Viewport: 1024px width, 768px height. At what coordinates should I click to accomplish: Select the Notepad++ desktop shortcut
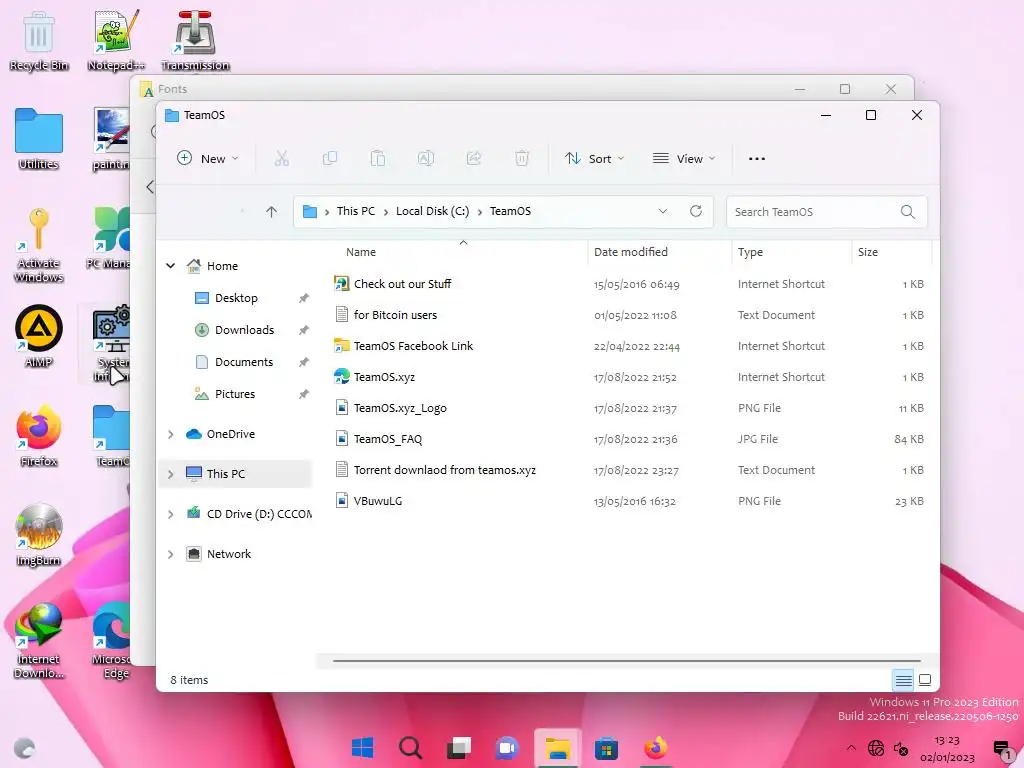tap(116, 41)
